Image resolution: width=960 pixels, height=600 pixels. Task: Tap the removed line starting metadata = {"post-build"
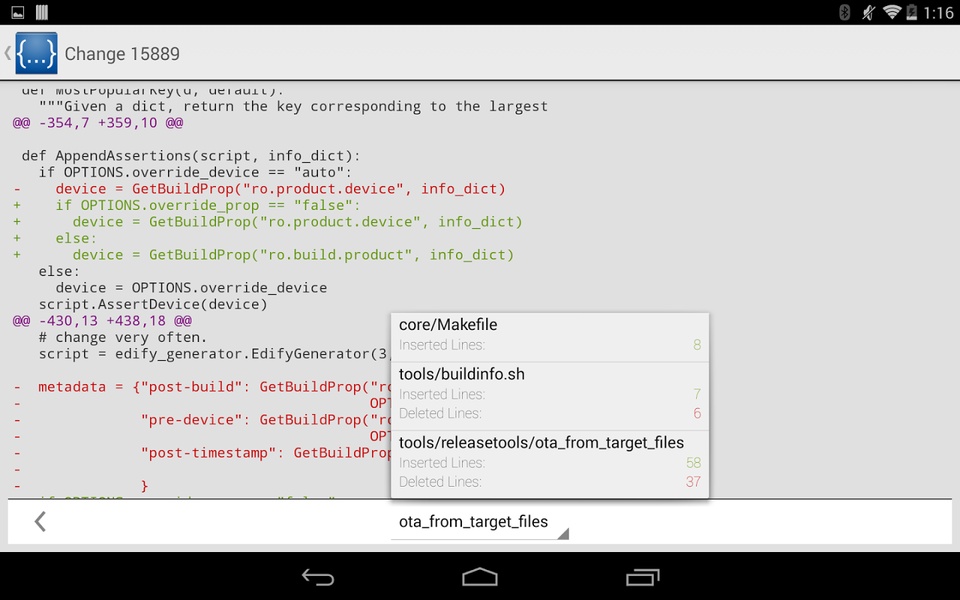tap(202, 387)
